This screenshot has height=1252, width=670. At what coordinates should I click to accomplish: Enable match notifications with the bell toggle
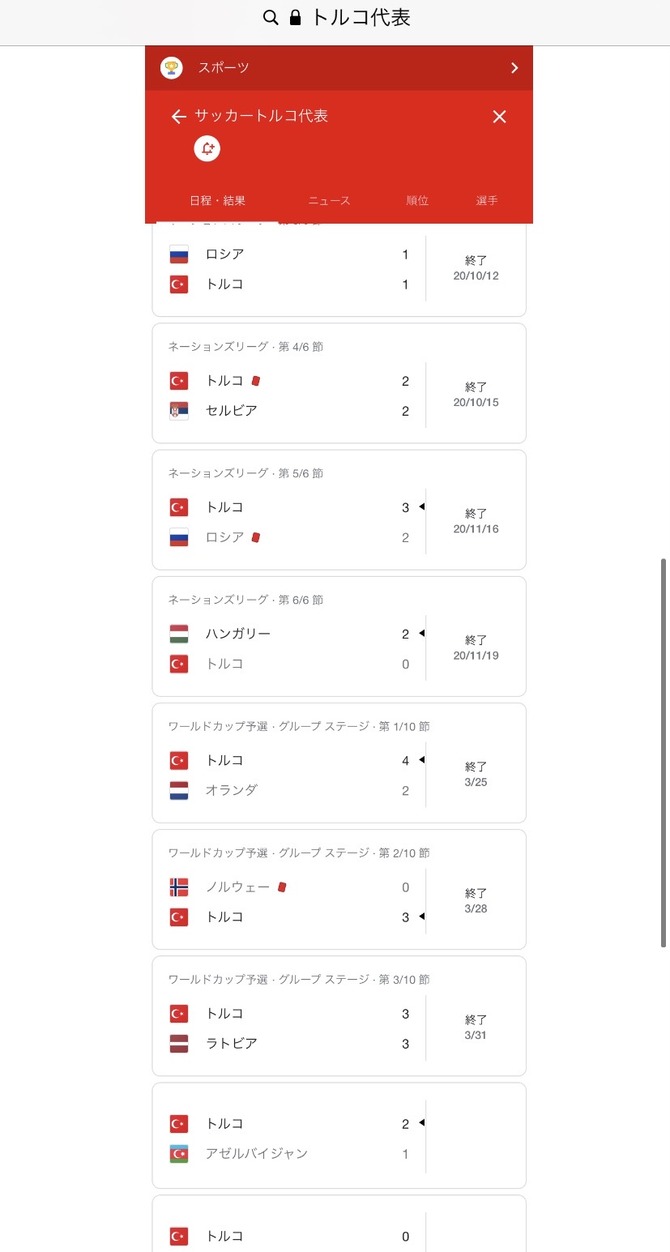coord(207,148)
